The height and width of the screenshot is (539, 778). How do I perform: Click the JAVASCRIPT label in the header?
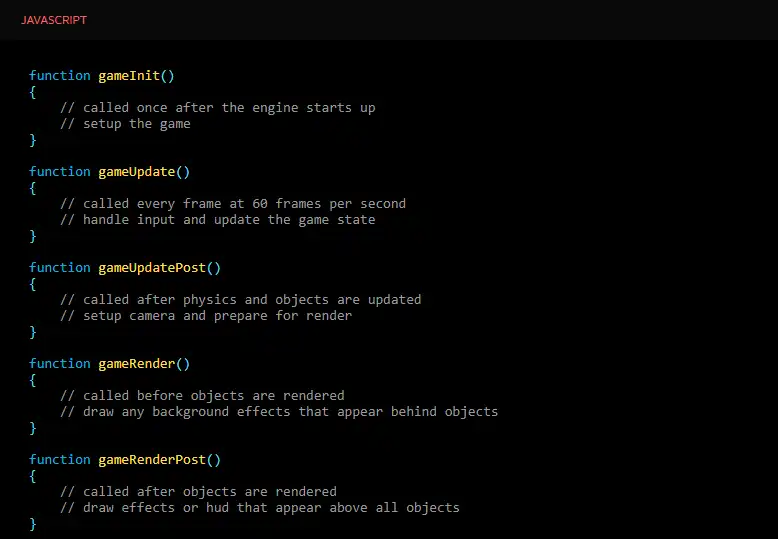point(54,20)
